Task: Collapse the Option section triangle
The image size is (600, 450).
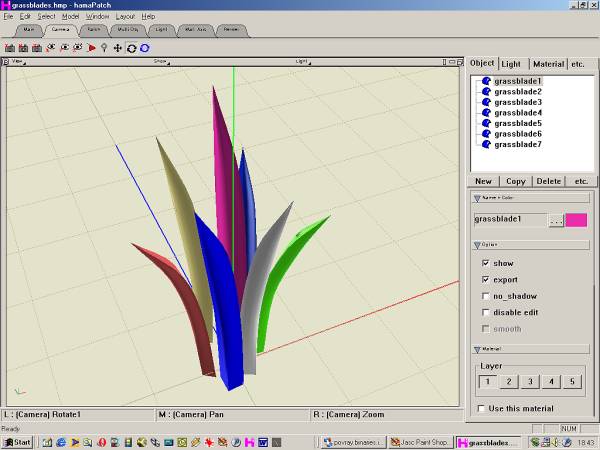Action: [x=478, y=244]
